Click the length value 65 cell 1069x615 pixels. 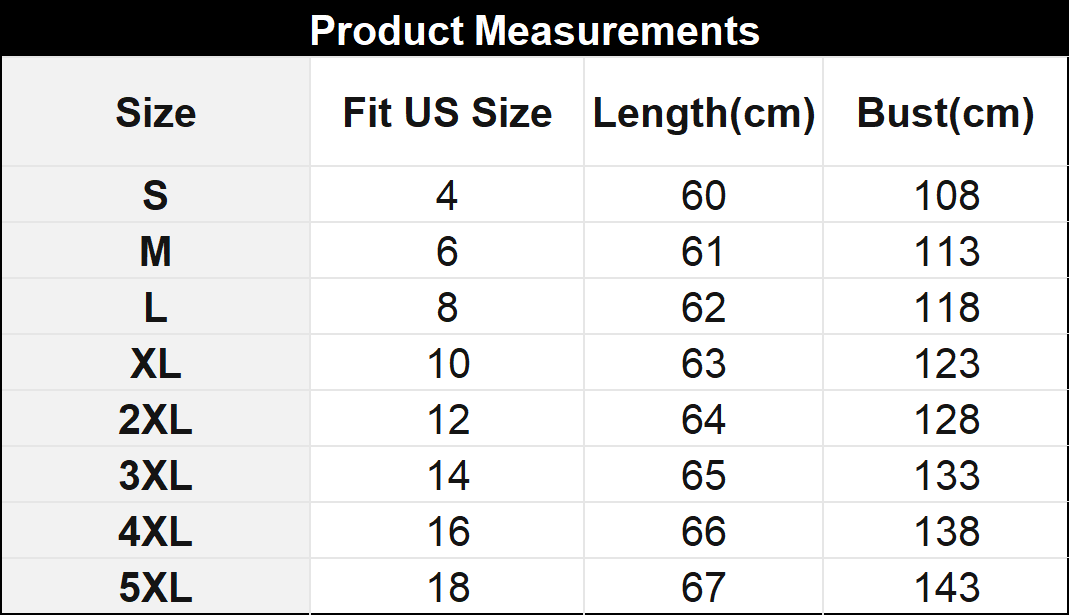pos(703,476)
